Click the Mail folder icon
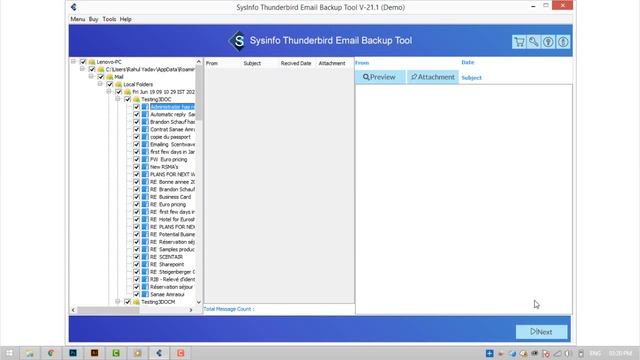Screen dimensions: 640x360 (x=110, y=77)
